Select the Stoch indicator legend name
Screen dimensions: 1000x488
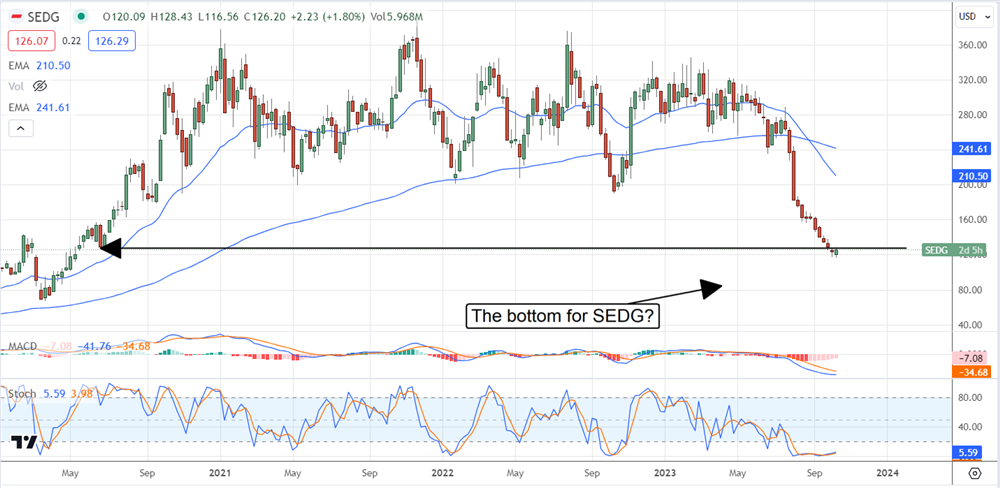pyautogui.click(x=22, y=395)
